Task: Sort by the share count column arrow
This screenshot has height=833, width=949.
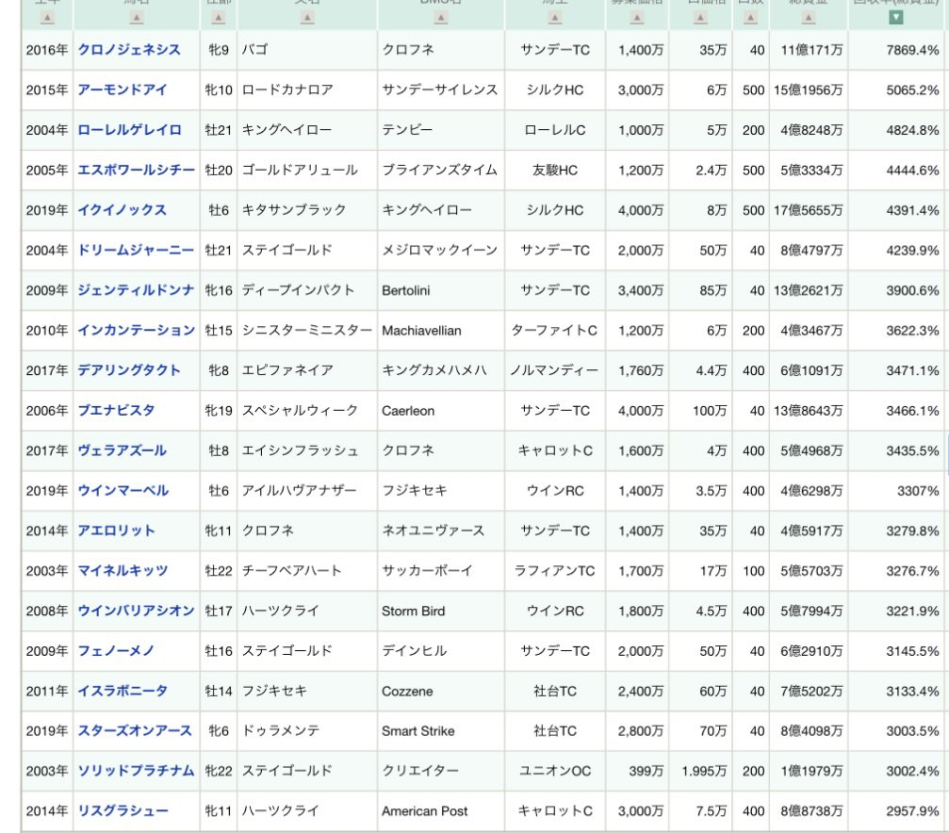Action: [x=750, y=18]
